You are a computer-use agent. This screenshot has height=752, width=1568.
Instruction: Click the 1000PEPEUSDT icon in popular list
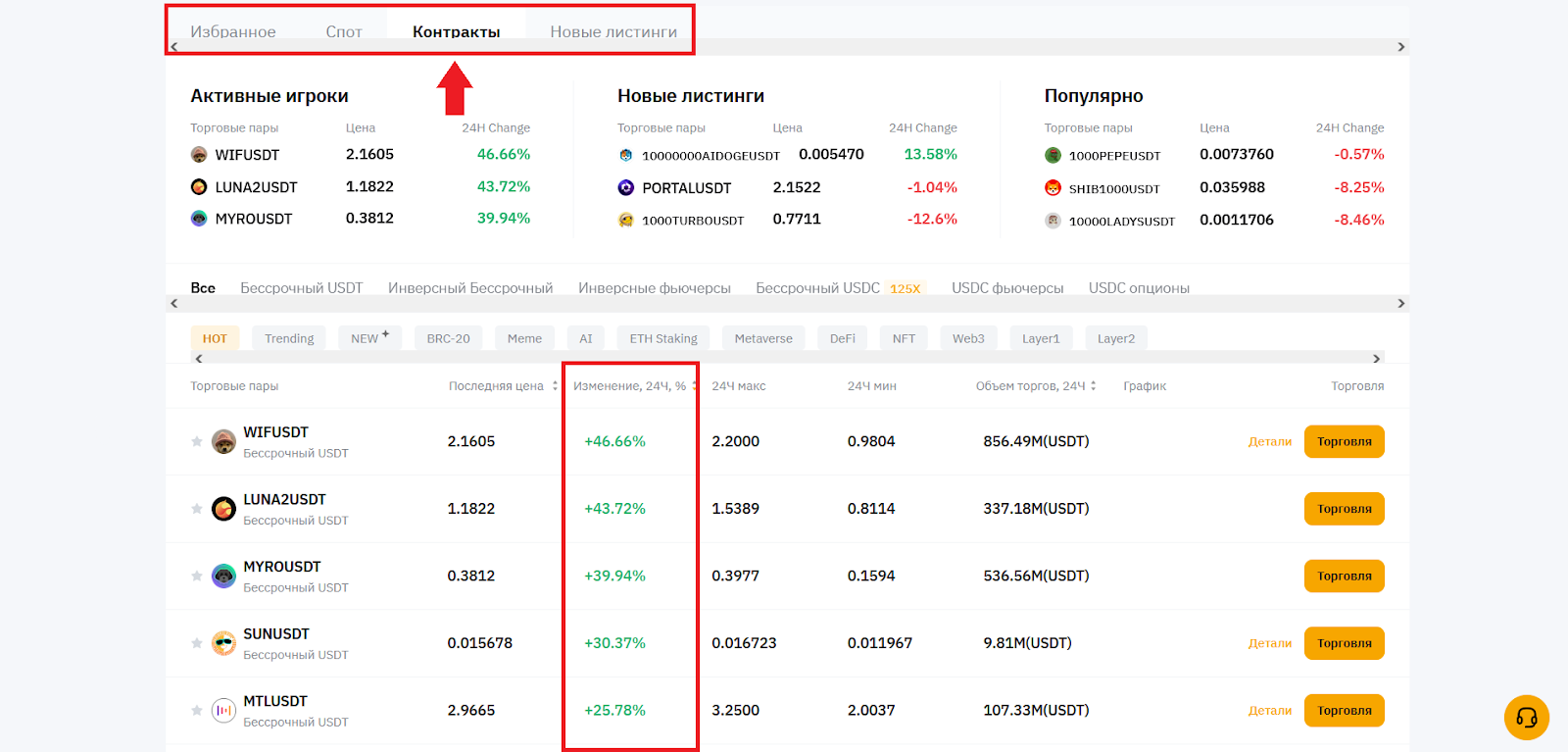click(x=1053, y=155)
